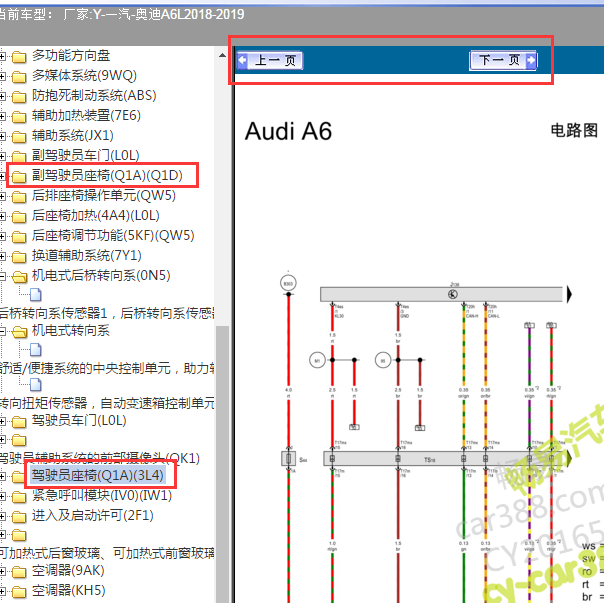Select 副驾驶员车门(L0L) tree entry
The height and width of the screenshot is (603, 604).
pyautogui.click(x=86, y=156)
